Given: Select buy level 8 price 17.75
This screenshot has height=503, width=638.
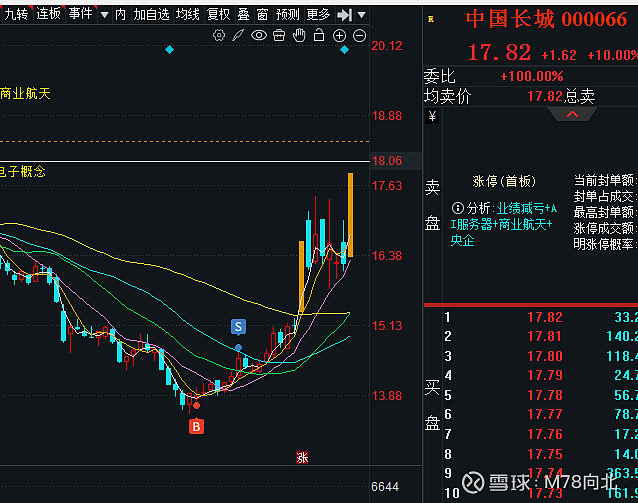Looking at the screenshot, I should point(545,454).
